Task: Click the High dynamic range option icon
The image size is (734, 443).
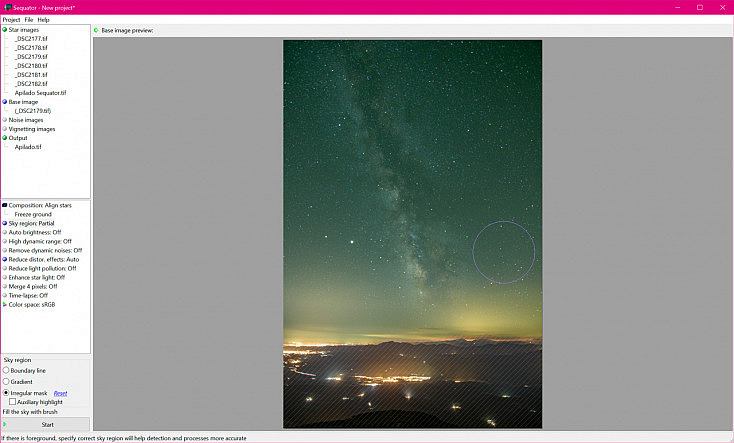Action: coord(5,241)
